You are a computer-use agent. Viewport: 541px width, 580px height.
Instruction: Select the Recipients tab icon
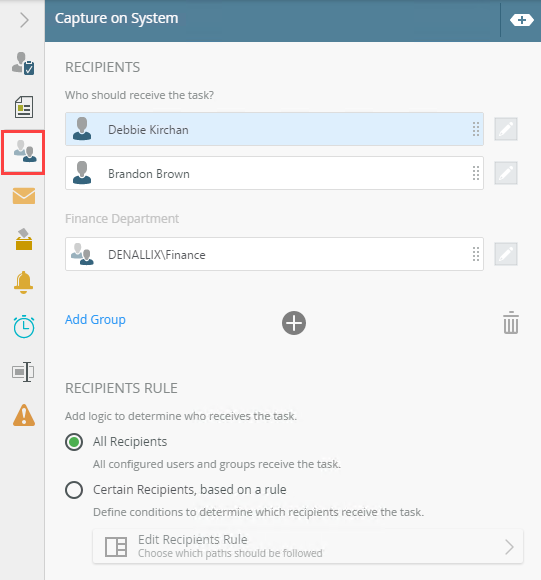23,152
